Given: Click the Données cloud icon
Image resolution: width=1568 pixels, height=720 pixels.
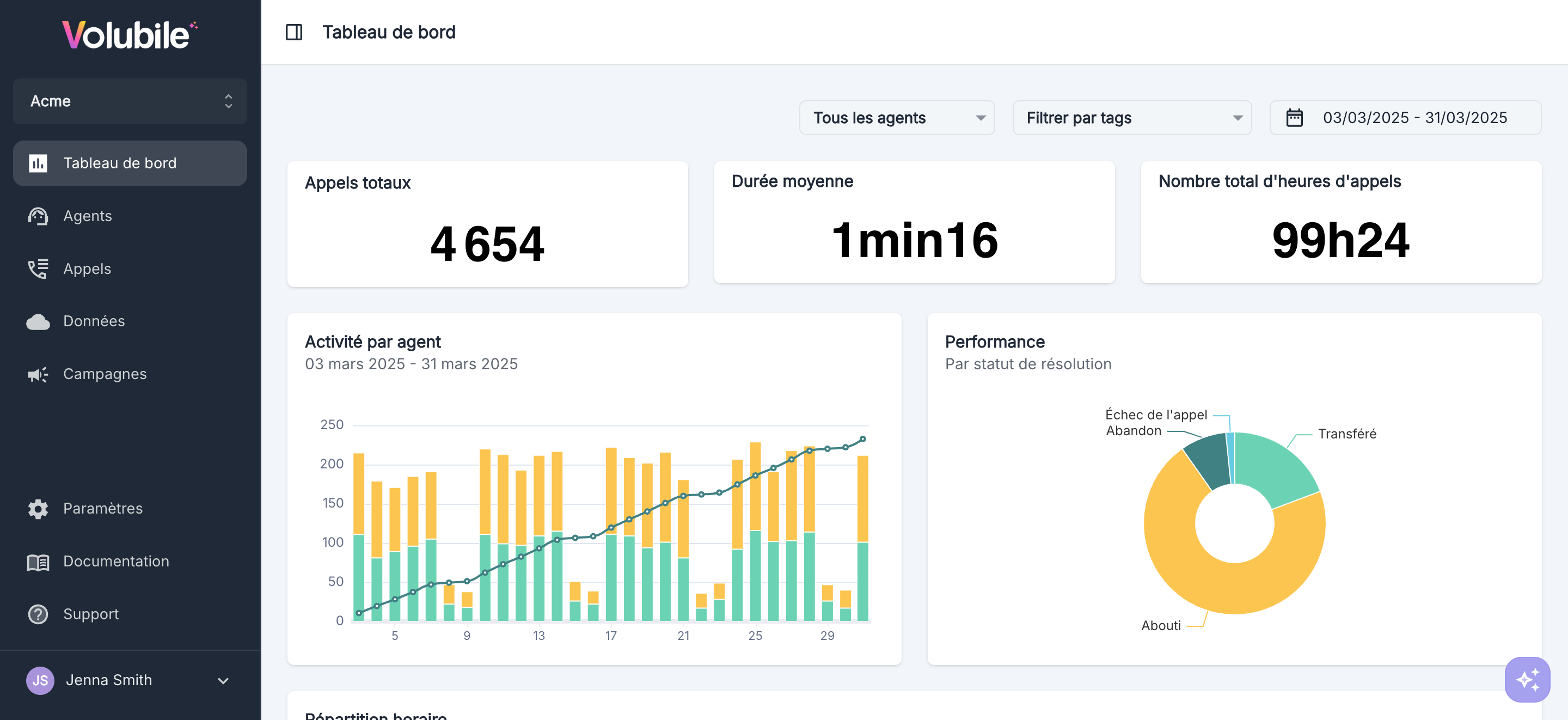Looking at the screenshot, I should pos(38,322).
